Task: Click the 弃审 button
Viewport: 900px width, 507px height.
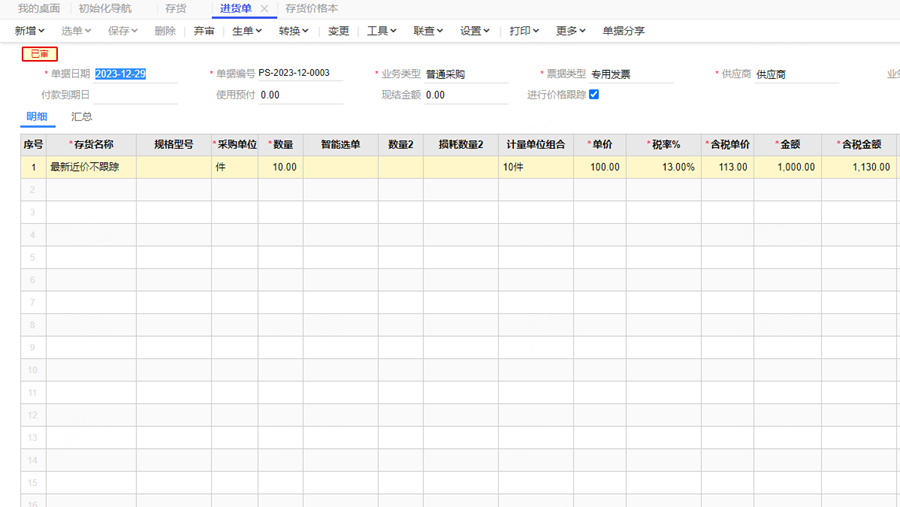Action: [204, 31]
